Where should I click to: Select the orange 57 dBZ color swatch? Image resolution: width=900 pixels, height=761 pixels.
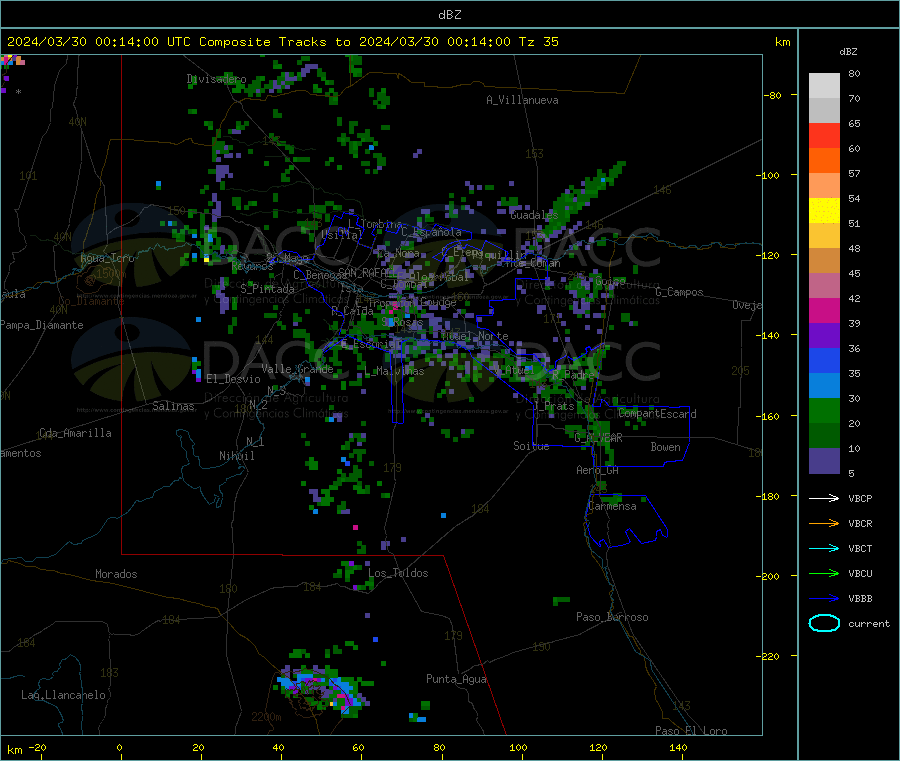824,161
